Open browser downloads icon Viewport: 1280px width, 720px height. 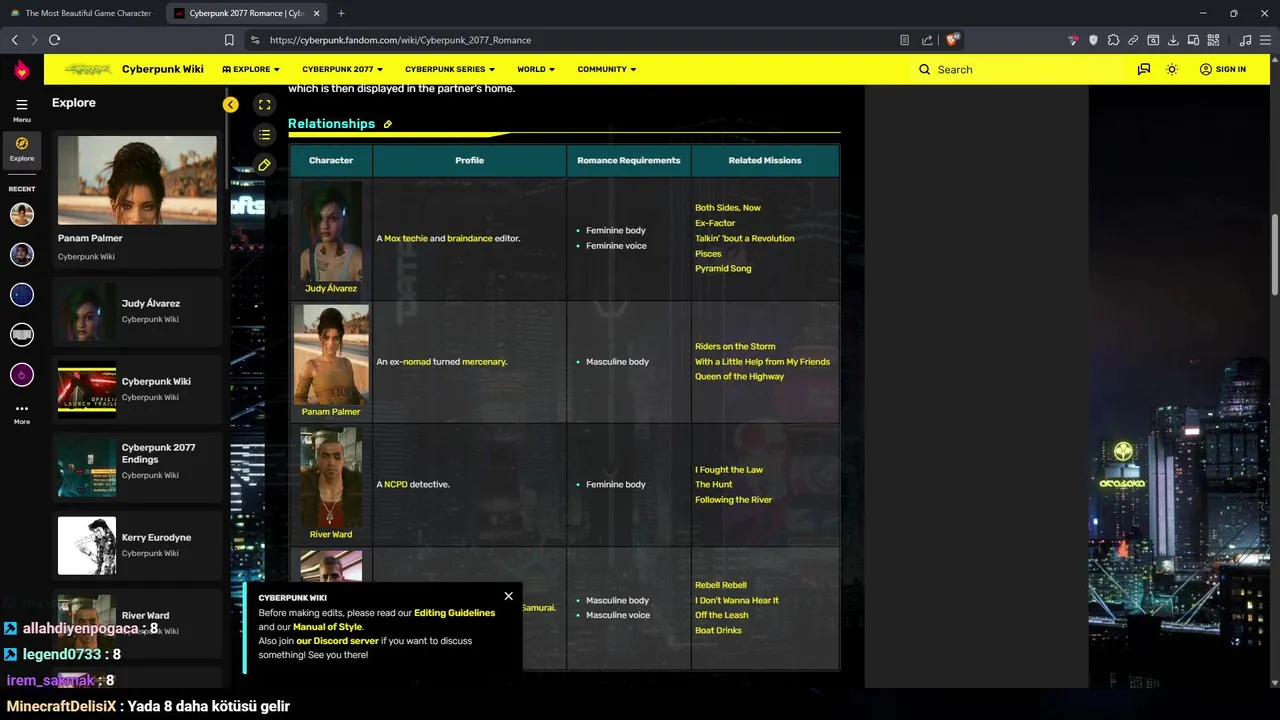[1173, 40]
